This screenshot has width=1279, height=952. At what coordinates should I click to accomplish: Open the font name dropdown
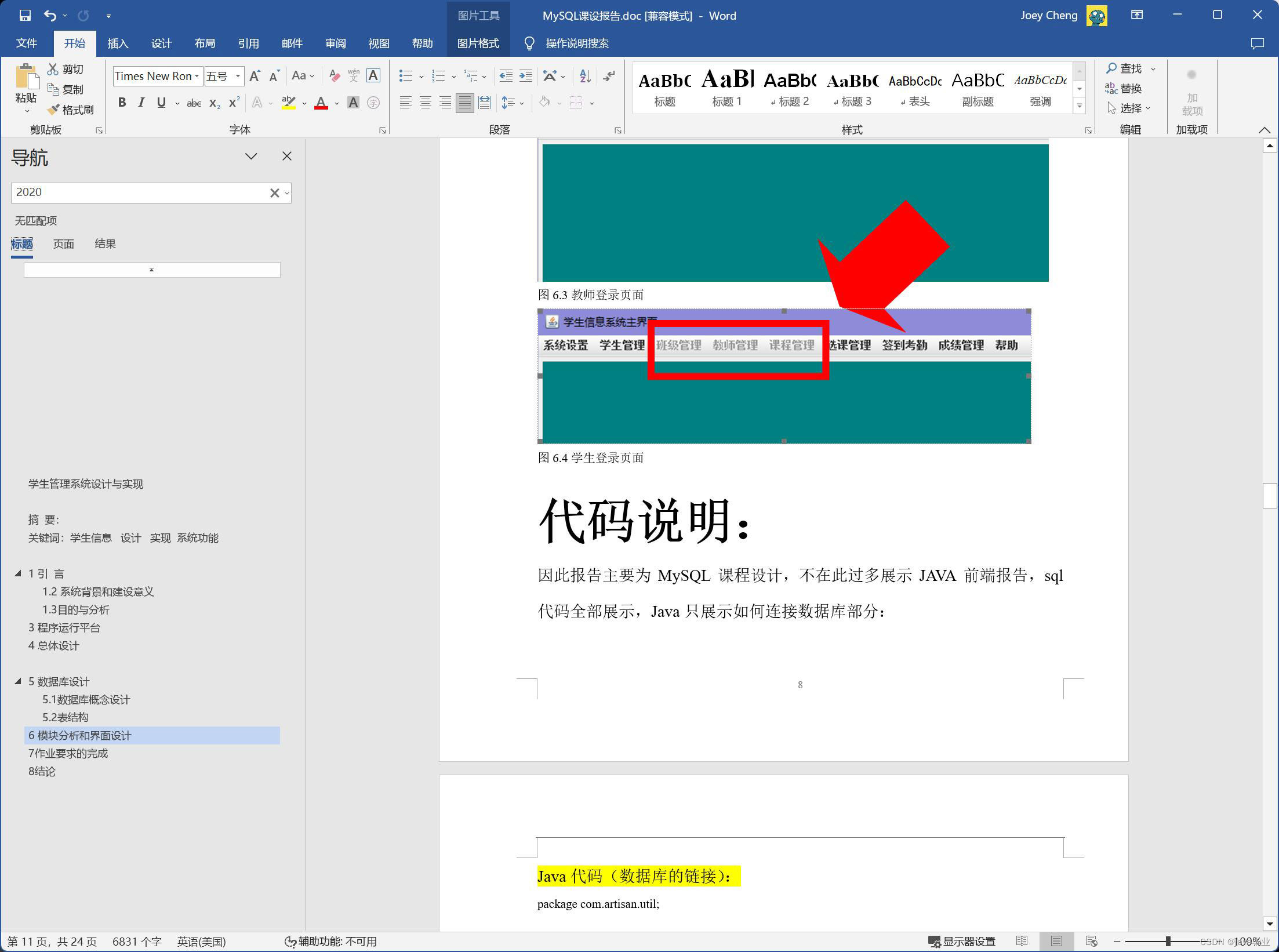tap(198, 76)
